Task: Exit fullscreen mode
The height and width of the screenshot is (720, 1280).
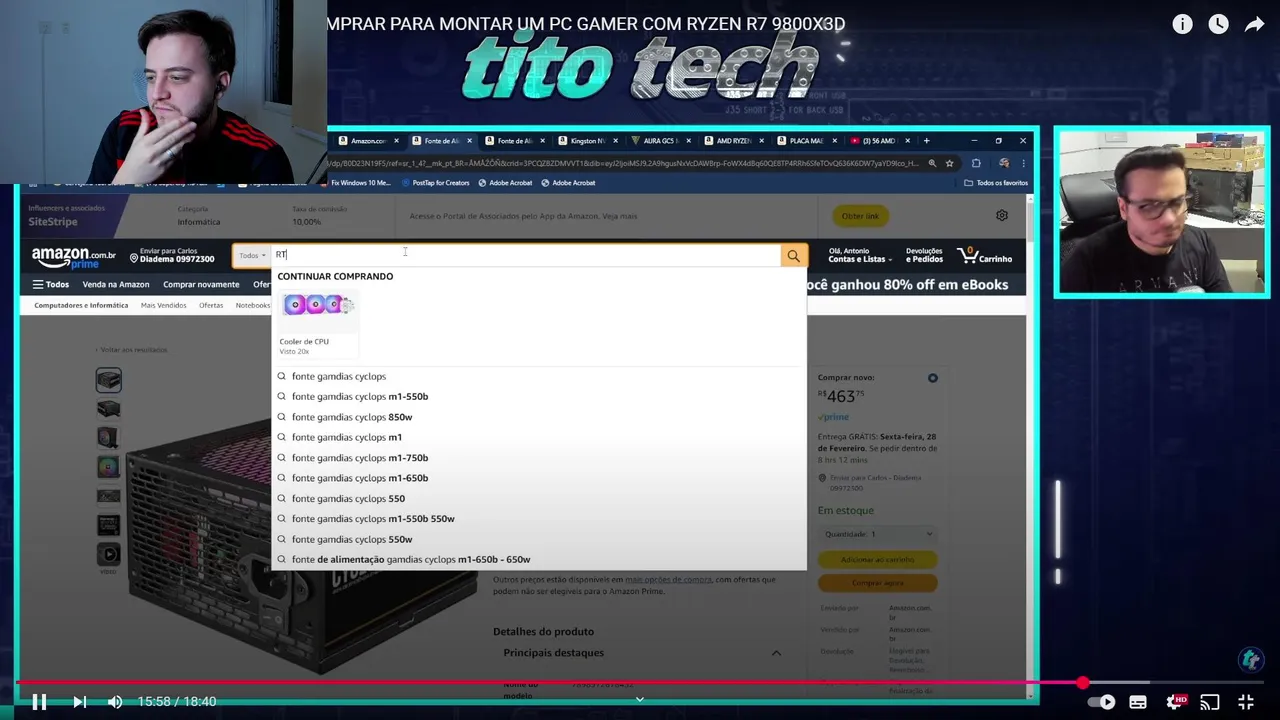Action: [x=1246, y=702]
